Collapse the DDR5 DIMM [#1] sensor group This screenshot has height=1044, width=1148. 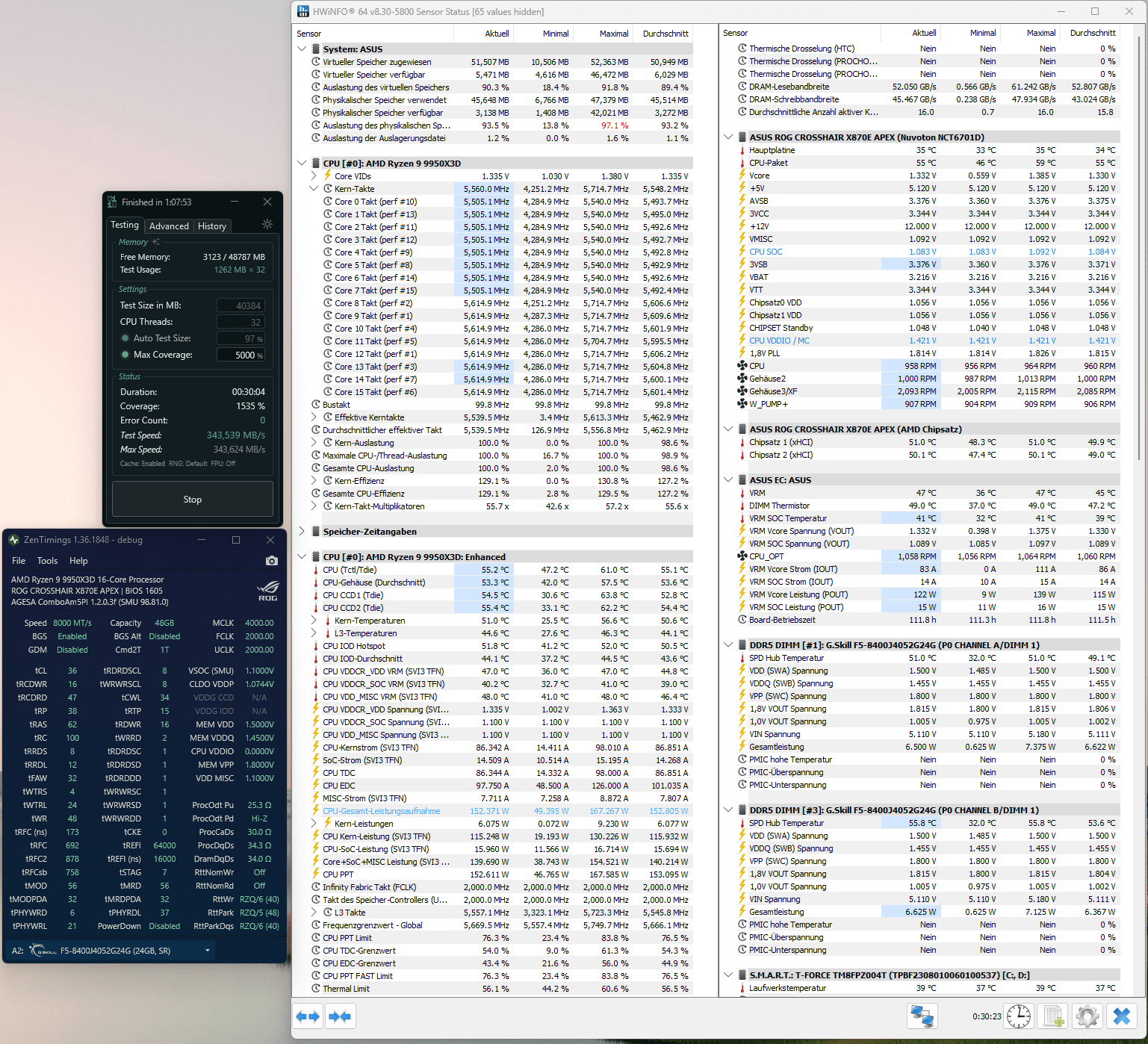tap(728, 645)
